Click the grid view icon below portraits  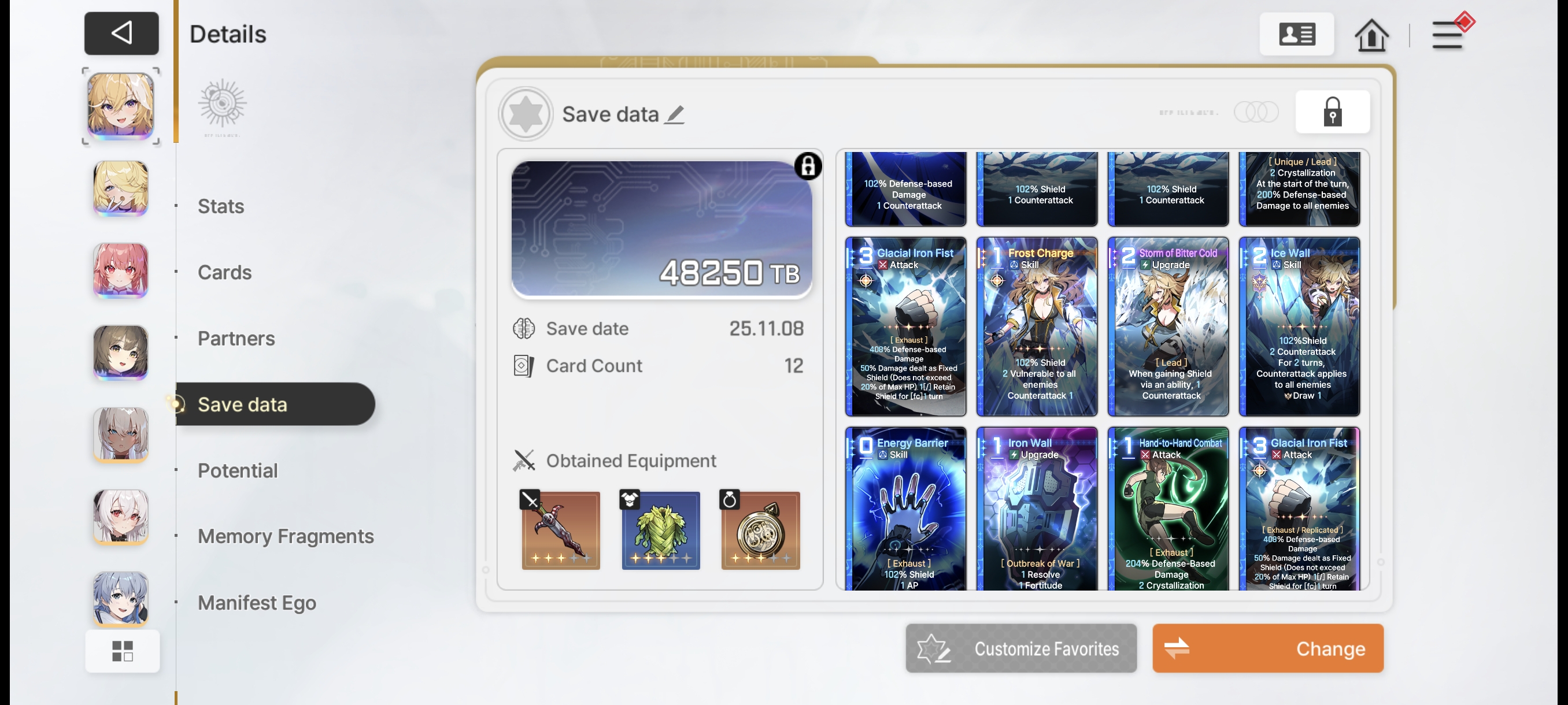pyautogui.click(x=123, y=651)
